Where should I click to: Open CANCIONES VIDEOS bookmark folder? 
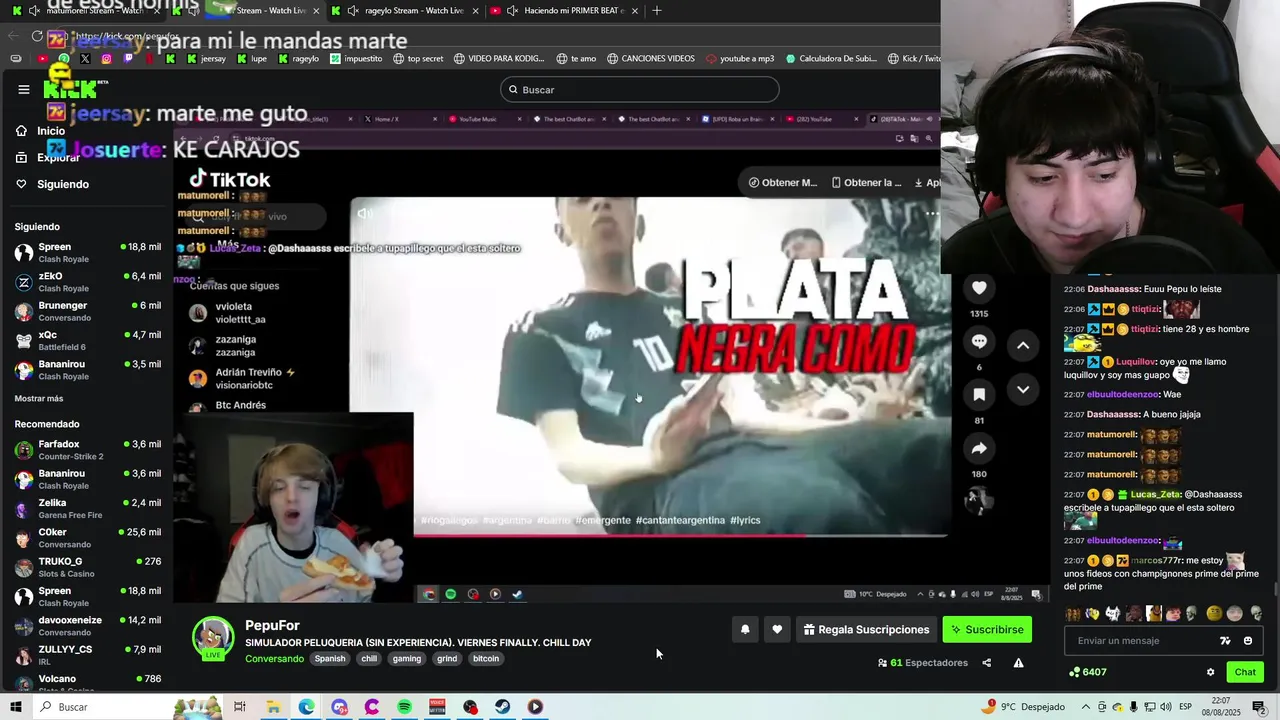[650, 59]
